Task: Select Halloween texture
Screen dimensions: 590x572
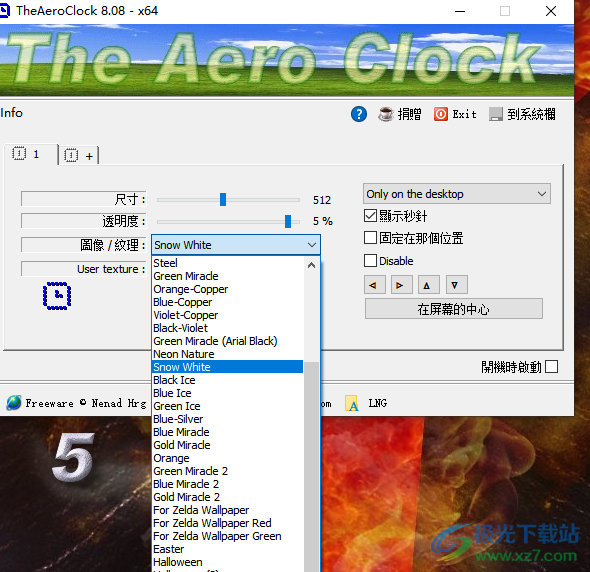Action: (228, 562)
